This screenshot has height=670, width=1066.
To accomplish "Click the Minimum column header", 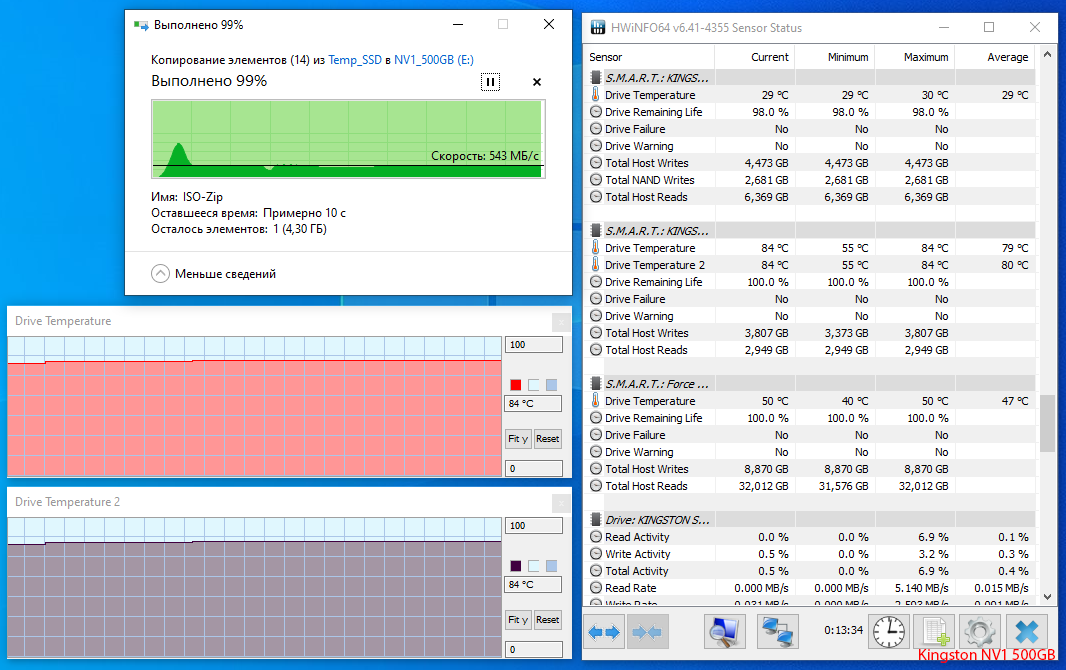I will pyautogui.click(x=834, y=57).
